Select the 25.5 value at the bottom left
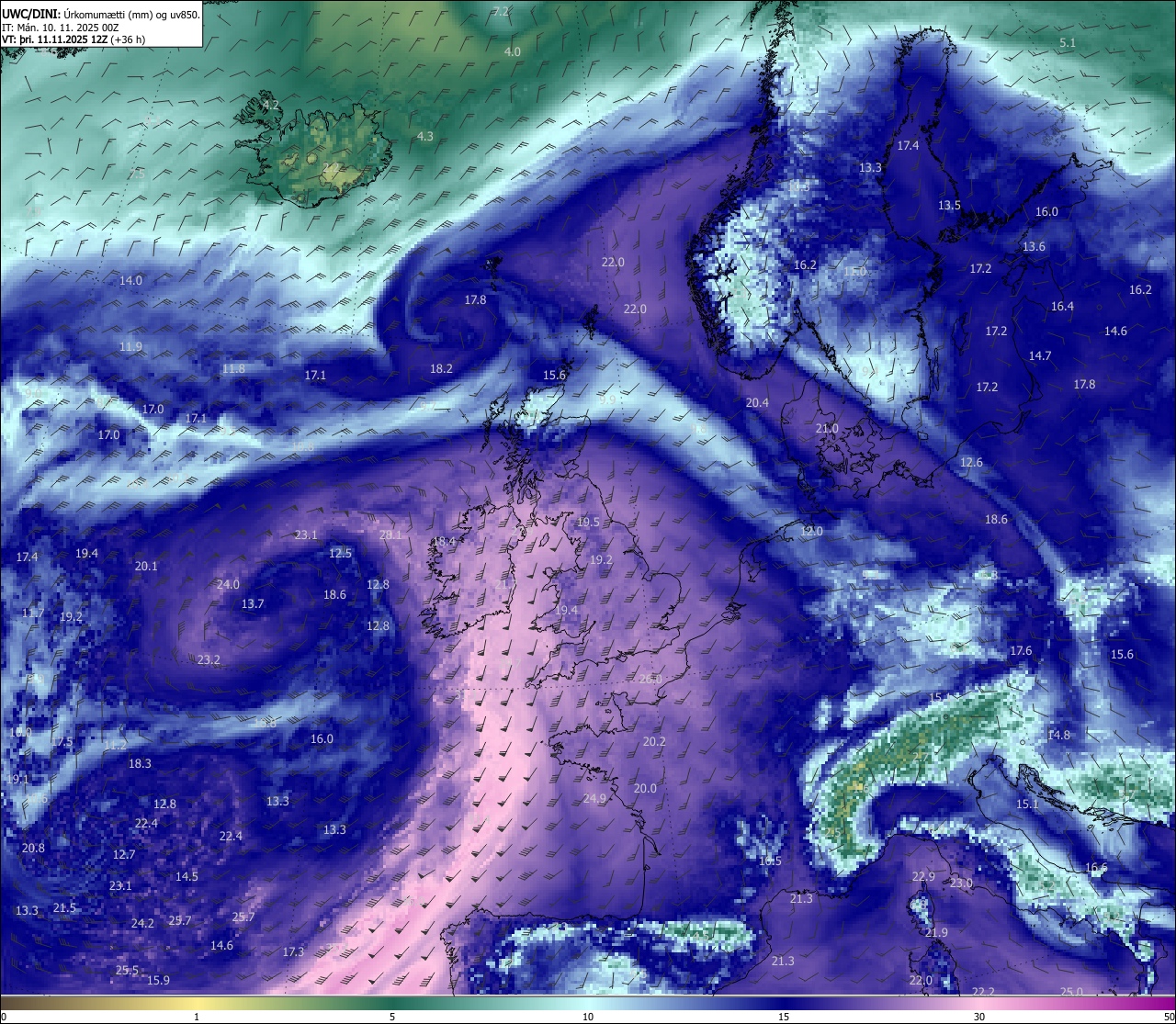The image size is (1176, 1024). [127, 971]
